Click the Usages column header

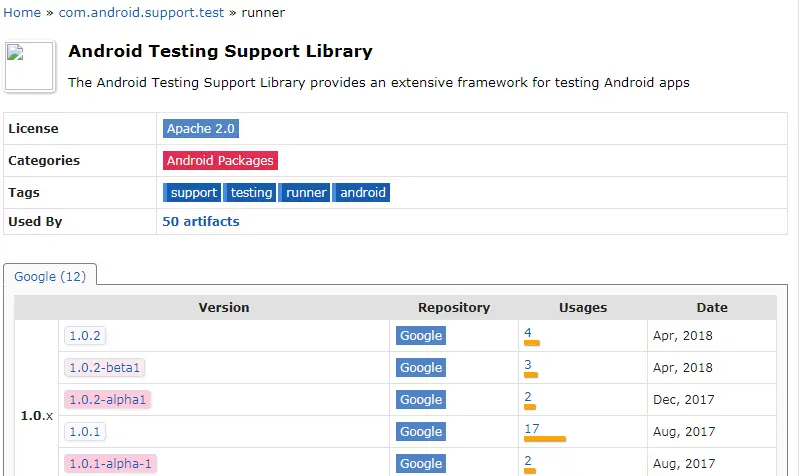583,308
